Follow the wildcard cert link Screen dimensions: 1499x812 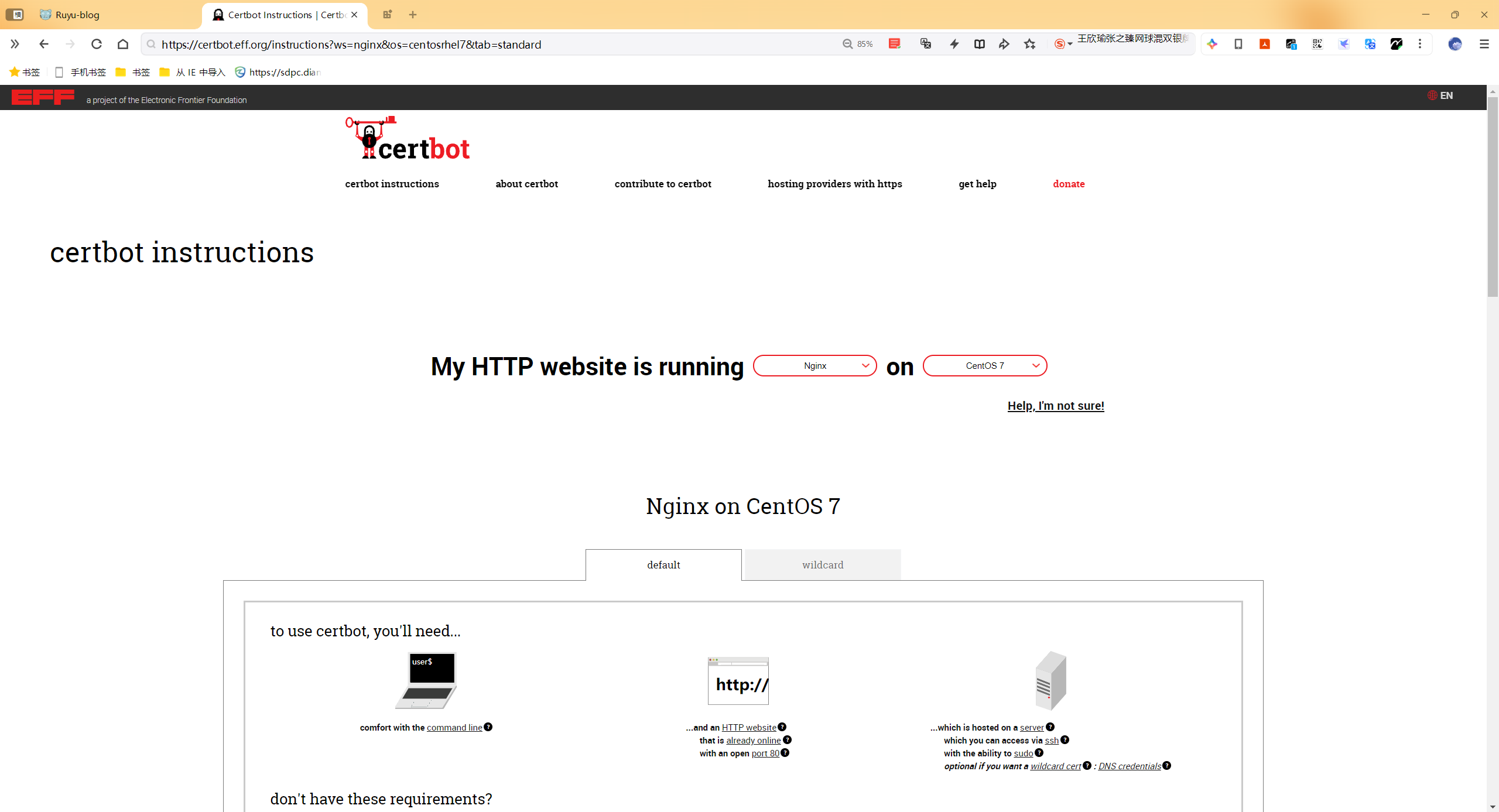click(x=1056, y=766)
